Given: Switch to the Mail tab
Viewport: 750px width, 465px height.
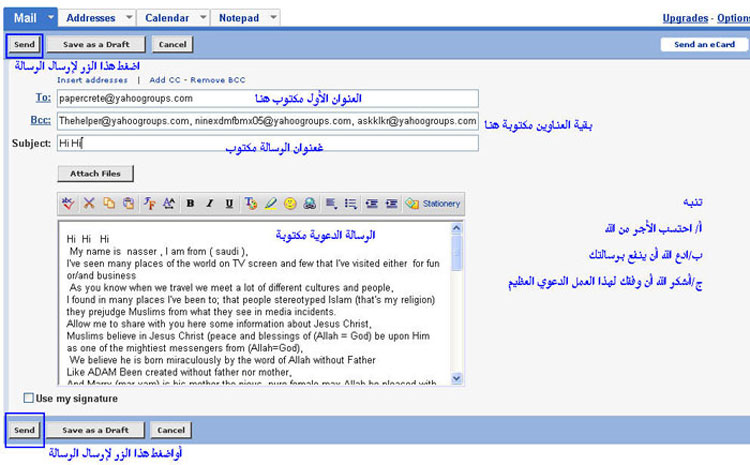Looking at the screenshot, I should [x=25, y=18].
